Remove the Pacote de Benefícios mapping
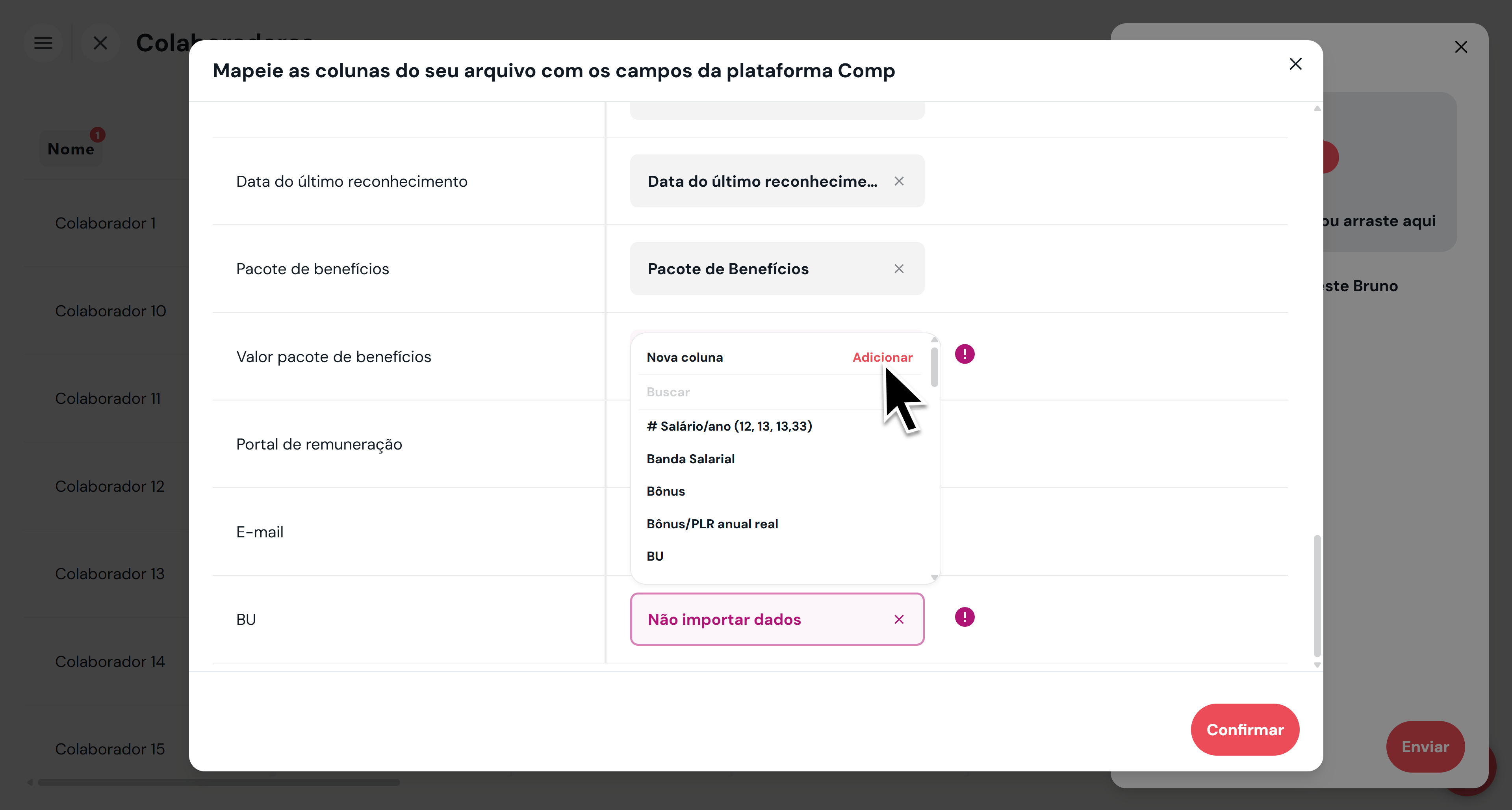This screenshot has width=1512, height=810. (x=899, y=269)
